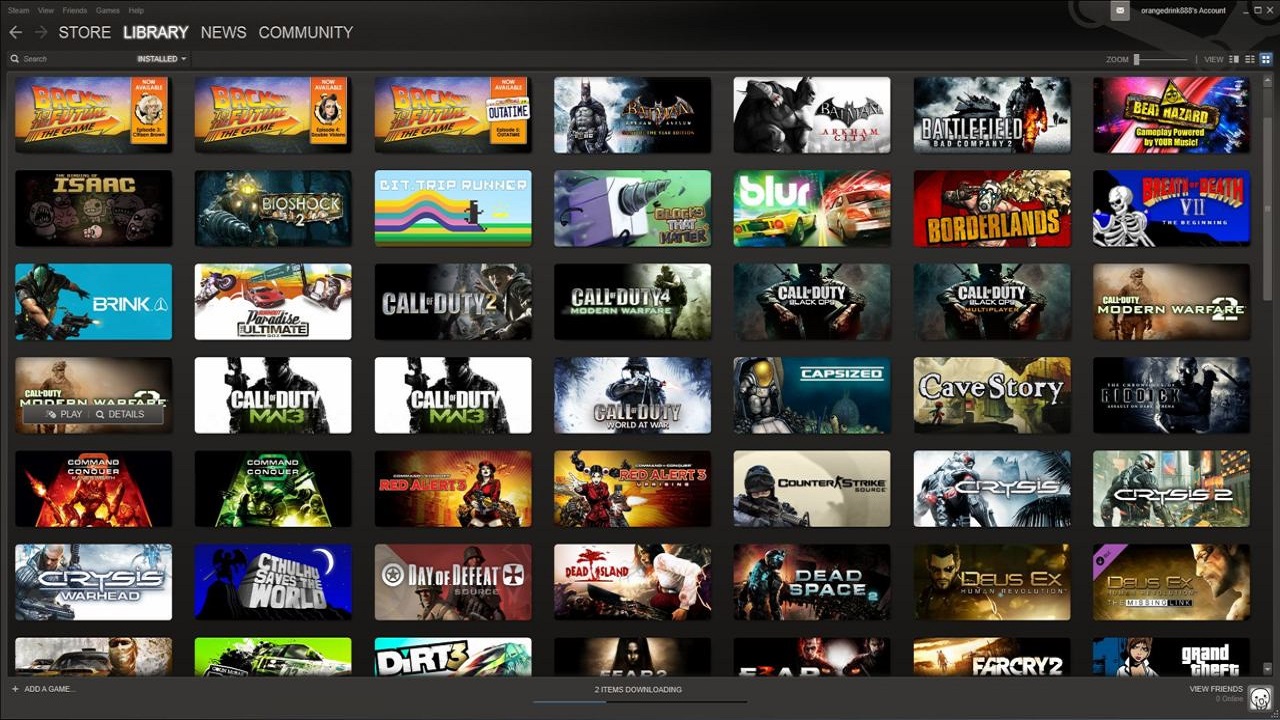
Task: Go forward with the right arrow
Action: [40, 33]
